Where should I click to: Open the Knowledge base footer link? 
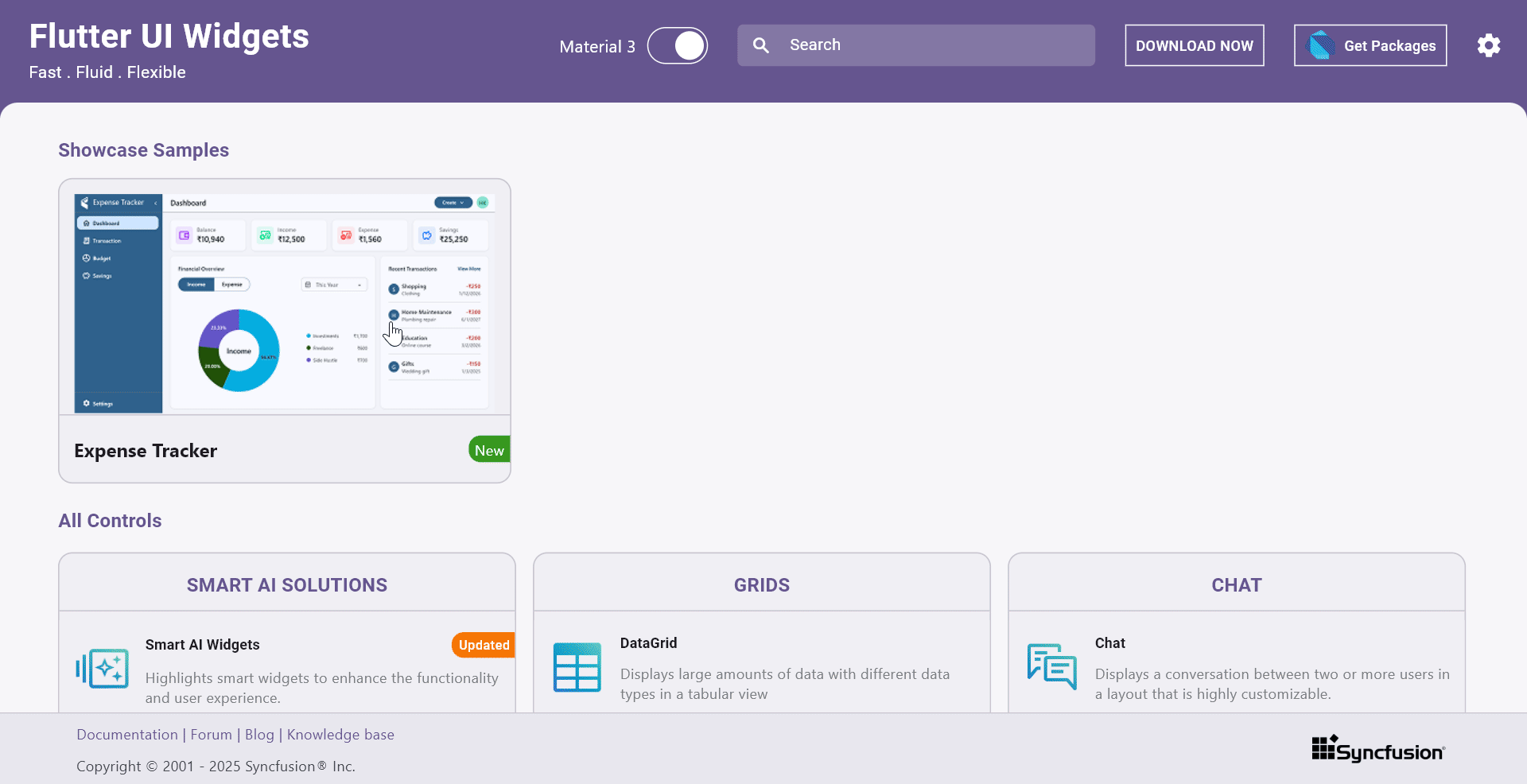tap(340, 735)
